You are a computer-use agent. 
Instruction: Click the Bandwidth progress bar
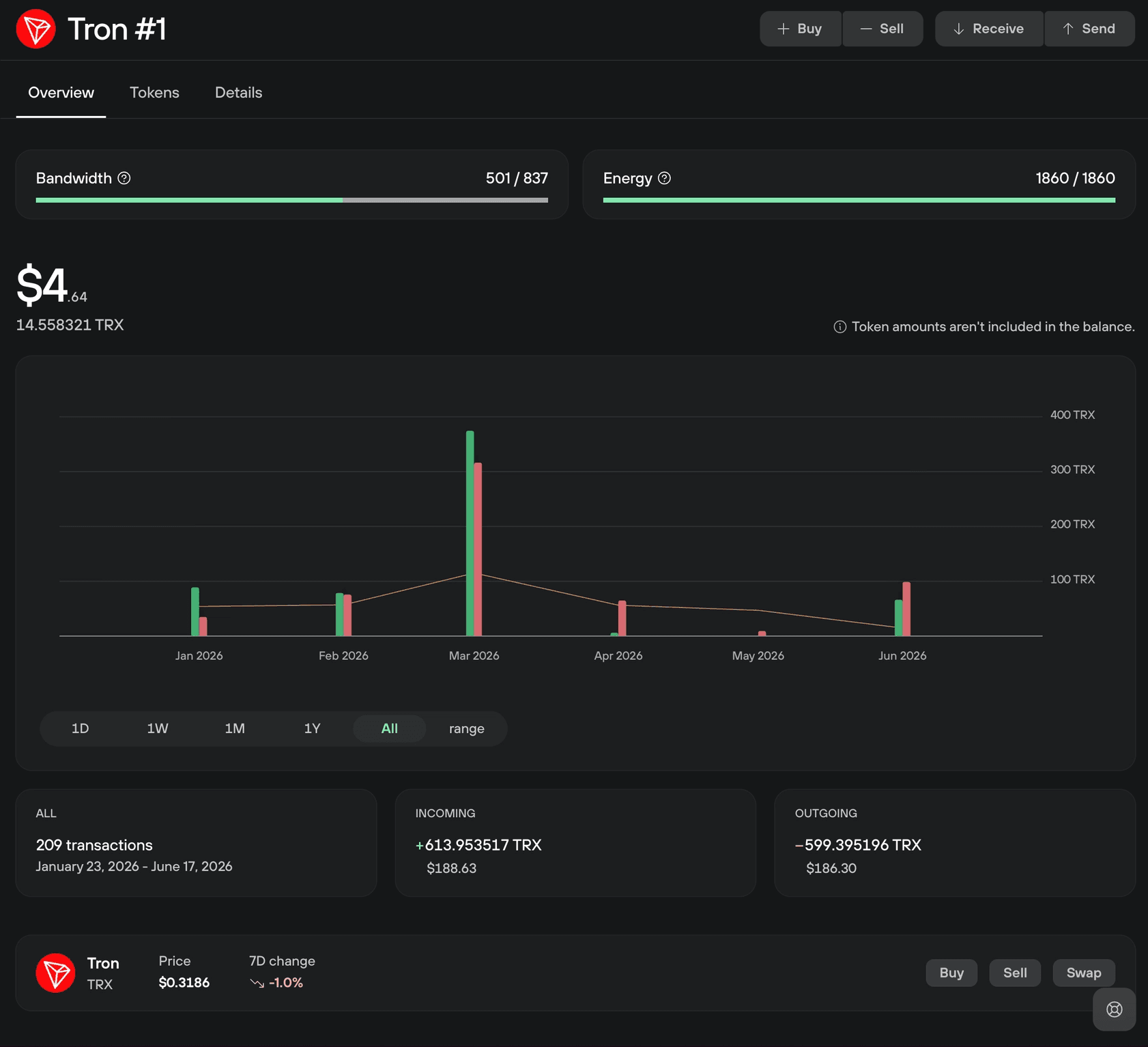pyautogui.click(x=292, y=200)
